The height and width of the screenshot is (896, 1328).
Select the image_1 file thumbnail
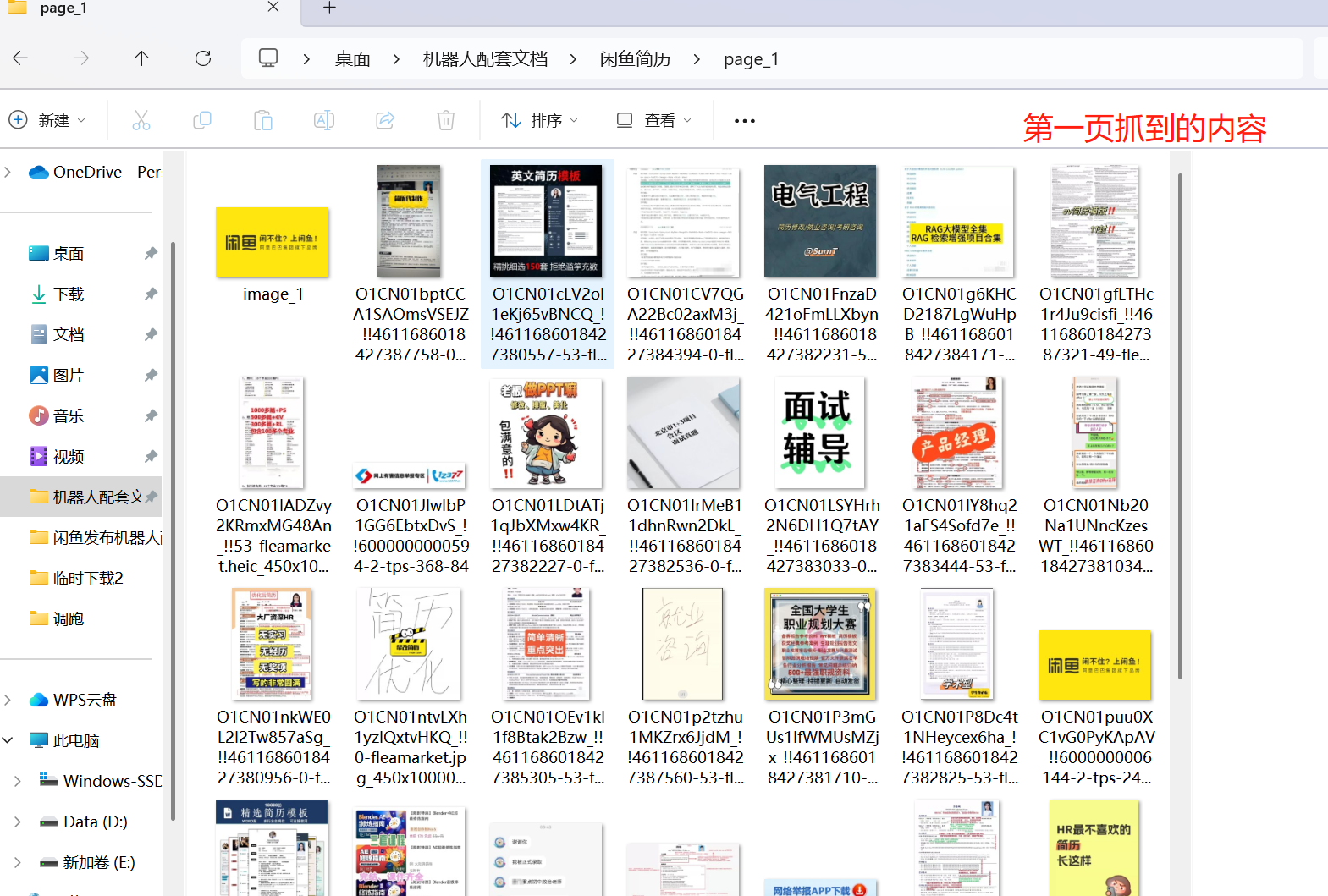coord(272,243)
